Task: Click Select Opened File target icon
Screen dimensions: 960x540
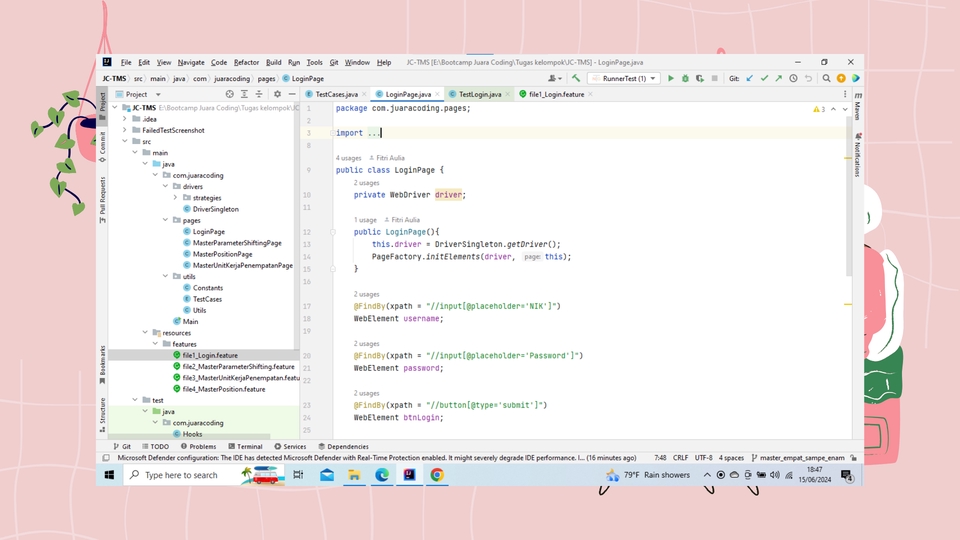Action: click(x=230, y=94)
